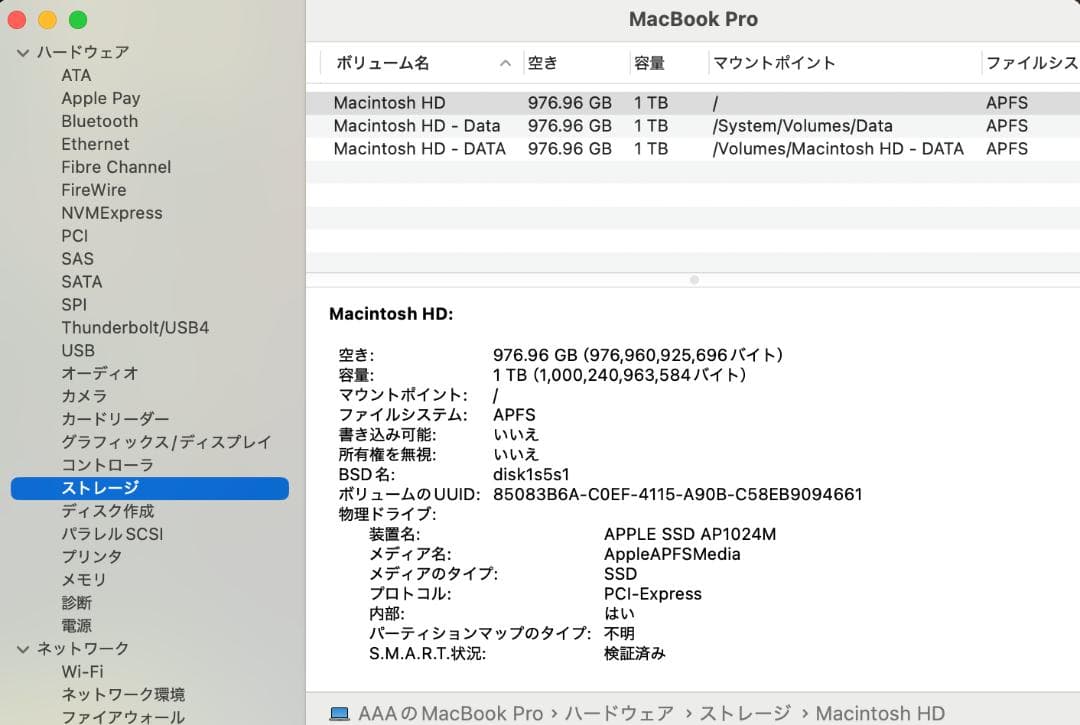The height and width of the screenshot is (725, 1080).
Task: Collapse the ネットワーク sidebar section
Action: [22, 648]
